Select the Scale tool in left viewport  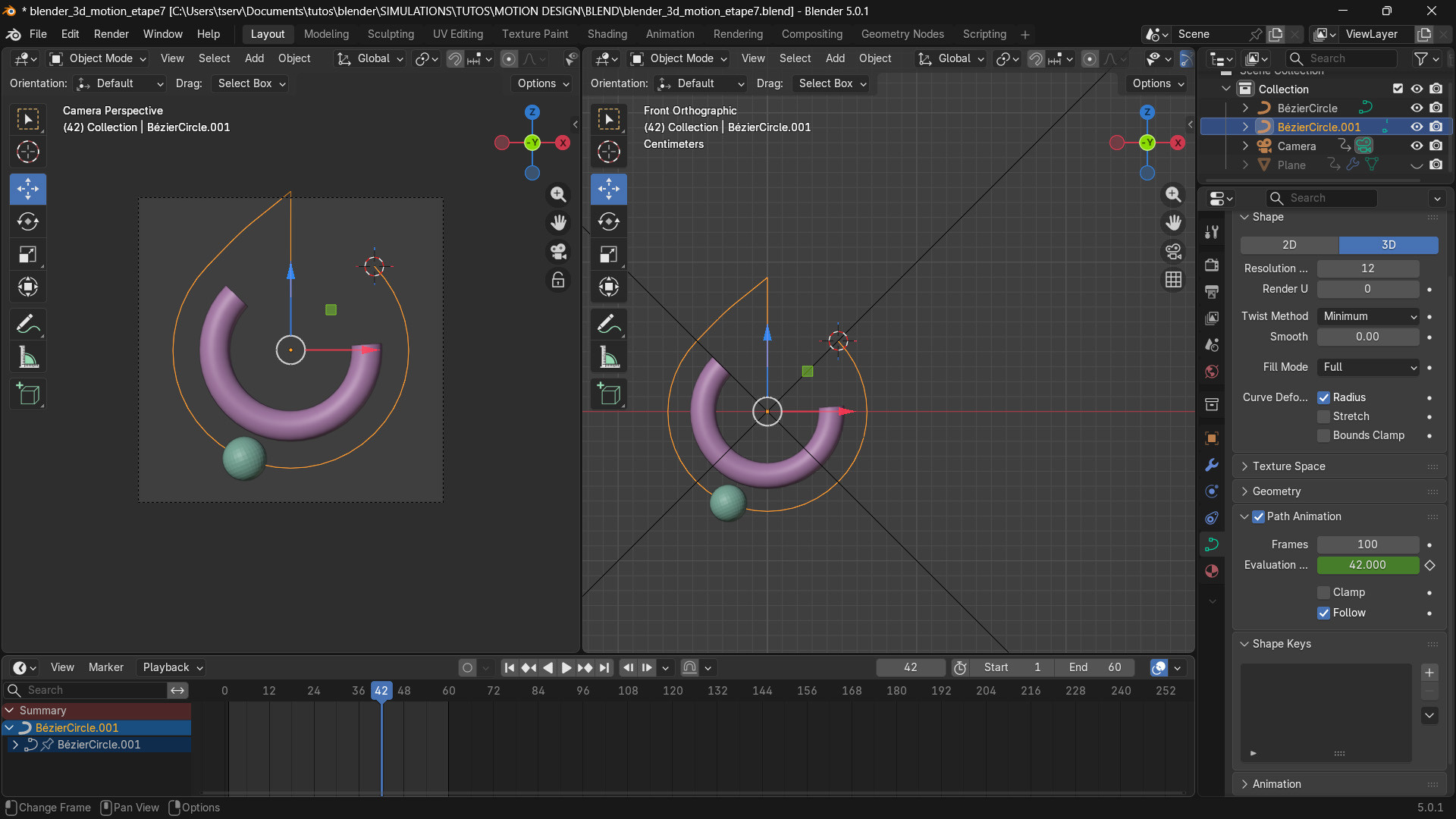click(x=28, y=255)
